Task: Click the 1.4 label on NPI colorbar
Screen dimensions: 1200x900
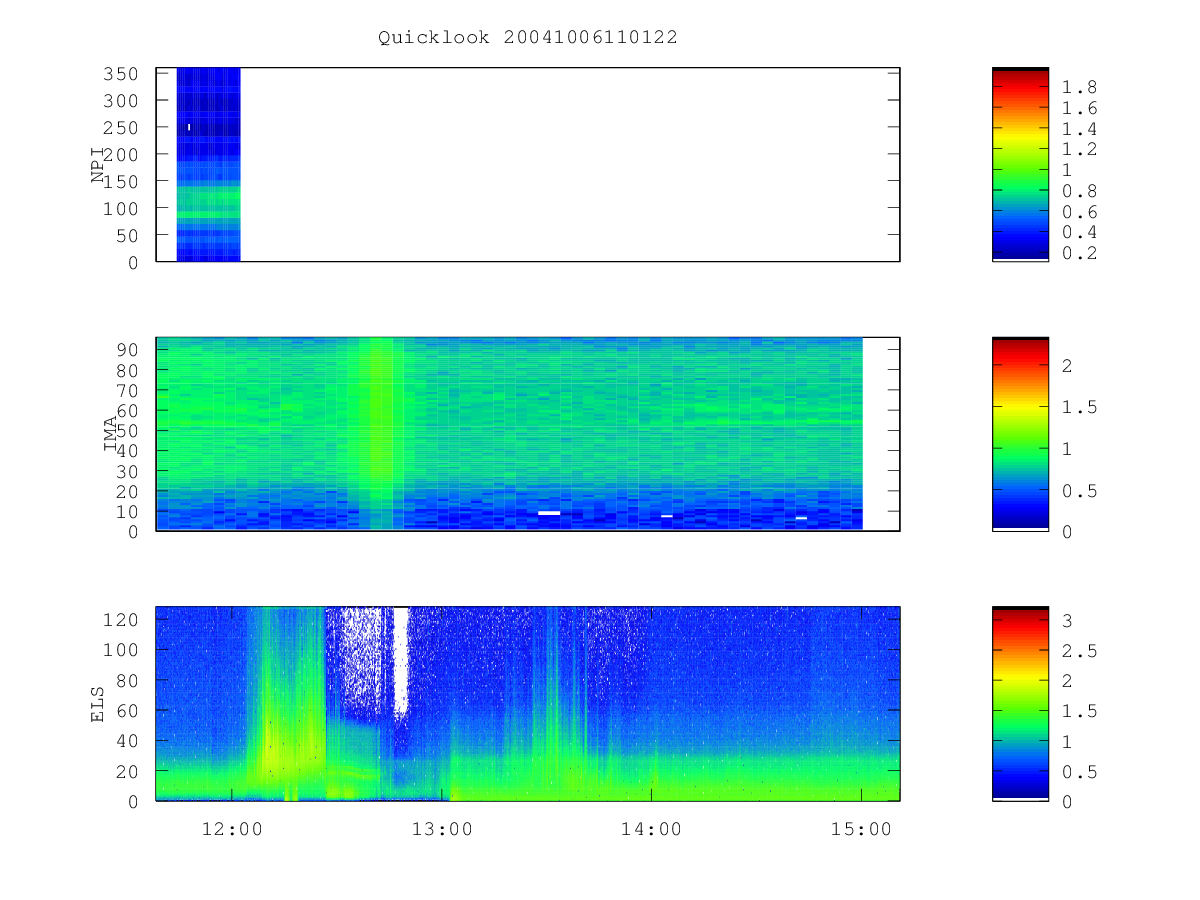Action: (x=1079, y=129)
